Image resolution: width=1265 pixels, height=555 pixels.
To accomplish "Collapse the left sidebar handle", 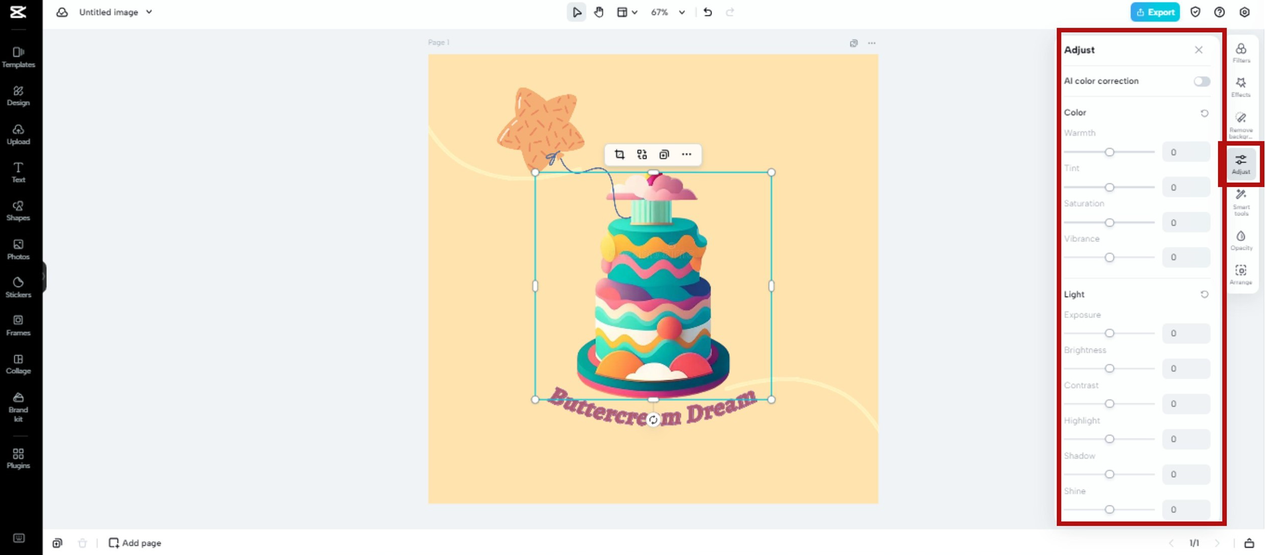I will [44, 277].
